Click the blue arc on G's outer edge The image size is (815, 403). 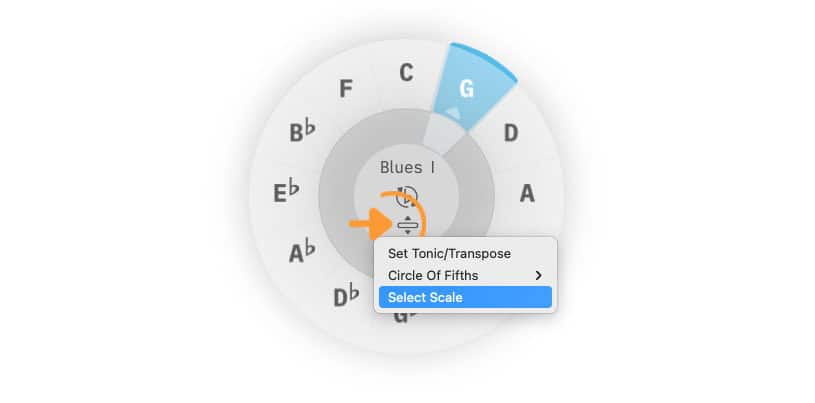tap(483, 60)
